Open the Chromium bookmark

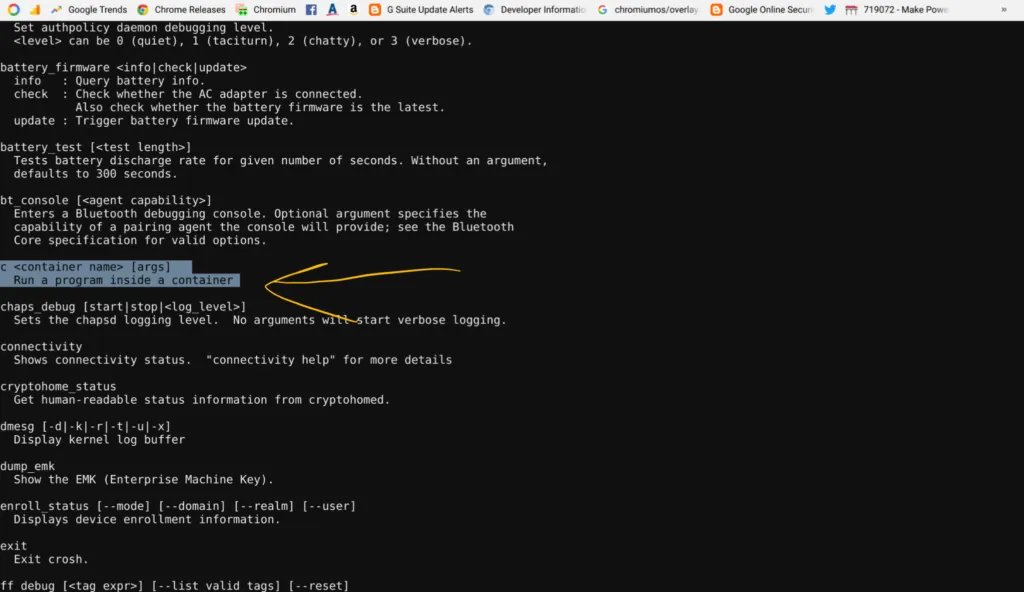click(x=266, y=9)
